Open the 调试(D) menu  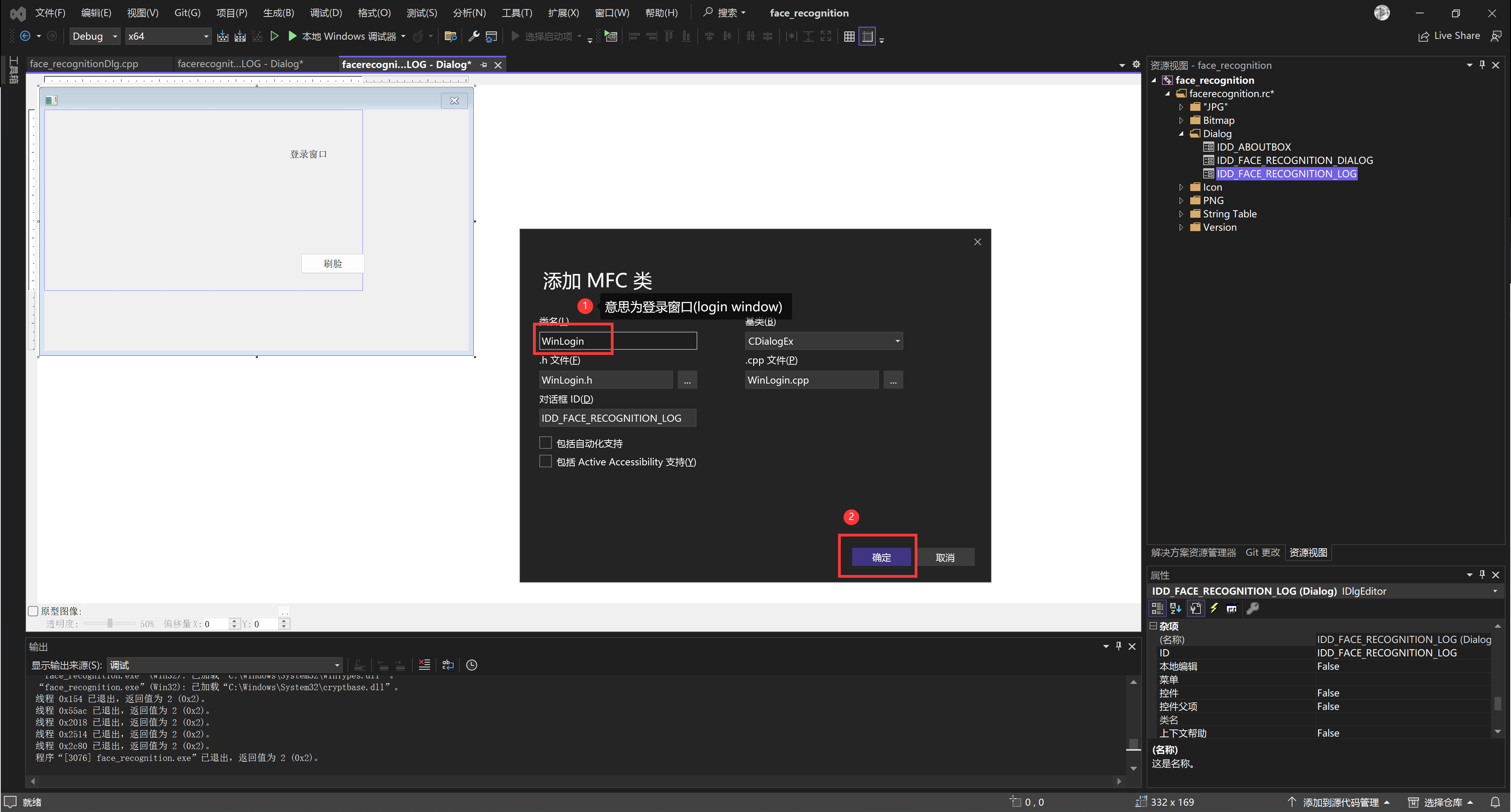(325, 13)
